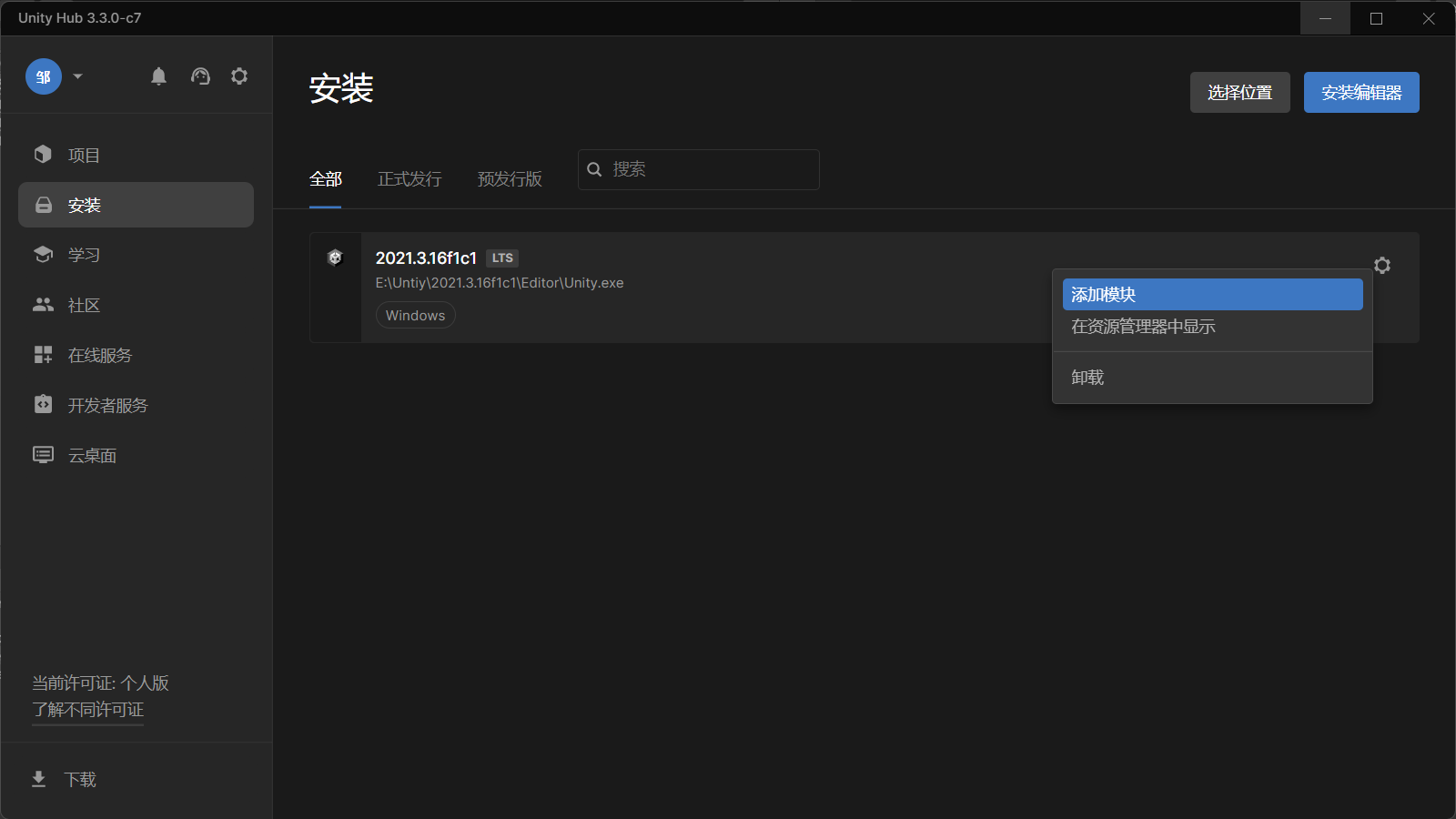Choose 在资源管理器中显示 from the menu
The image size is (1456, 819).
pyautogui.click(x=1213, y=327)
